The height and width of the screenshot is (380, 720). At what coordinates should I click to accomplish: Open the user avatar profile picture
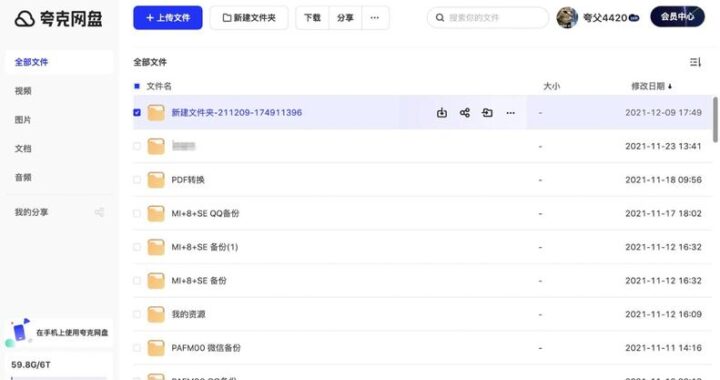tap(567, 18)
